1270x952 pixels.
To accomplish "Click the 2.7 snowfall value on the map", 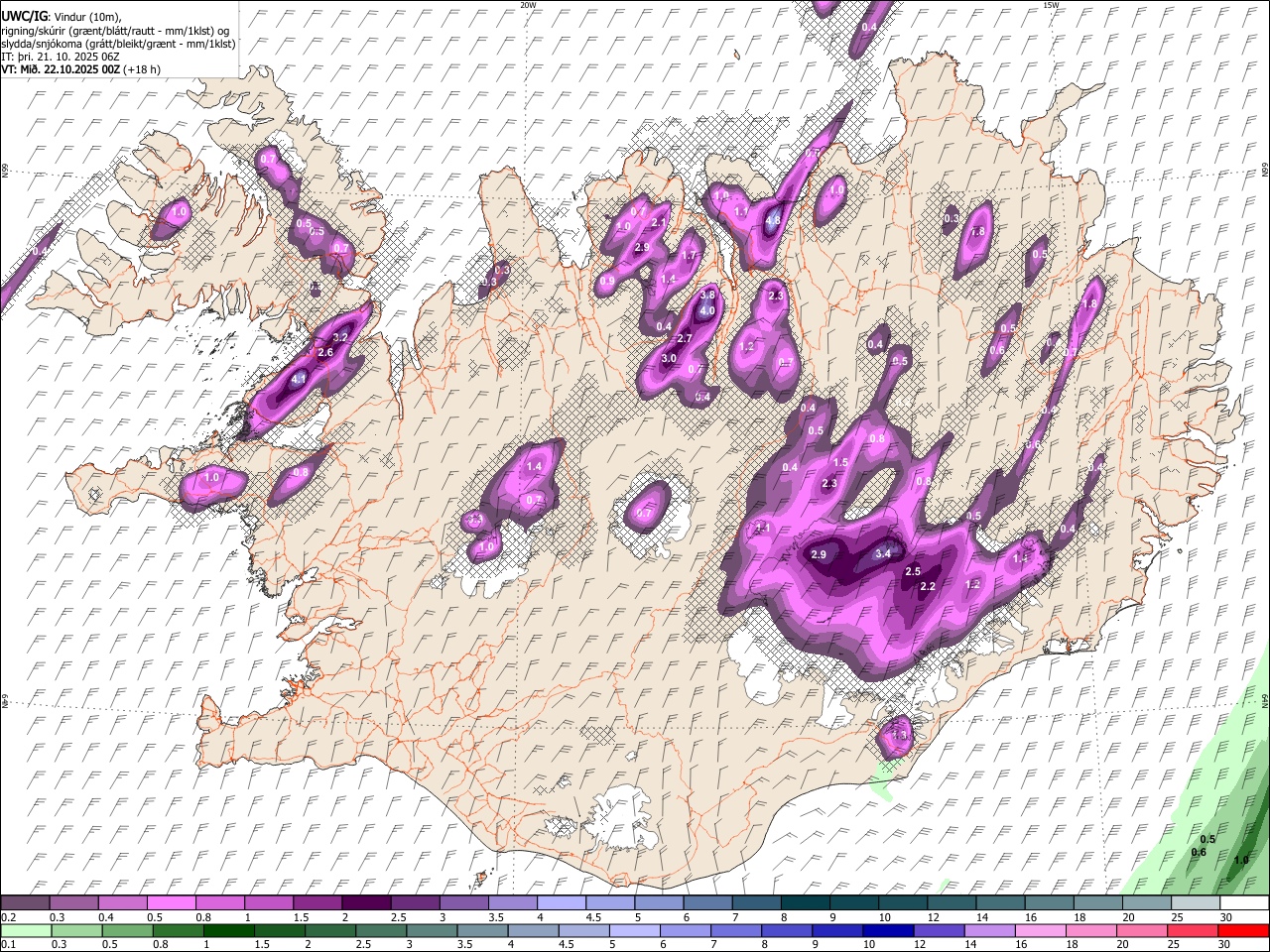I will 684,338.
